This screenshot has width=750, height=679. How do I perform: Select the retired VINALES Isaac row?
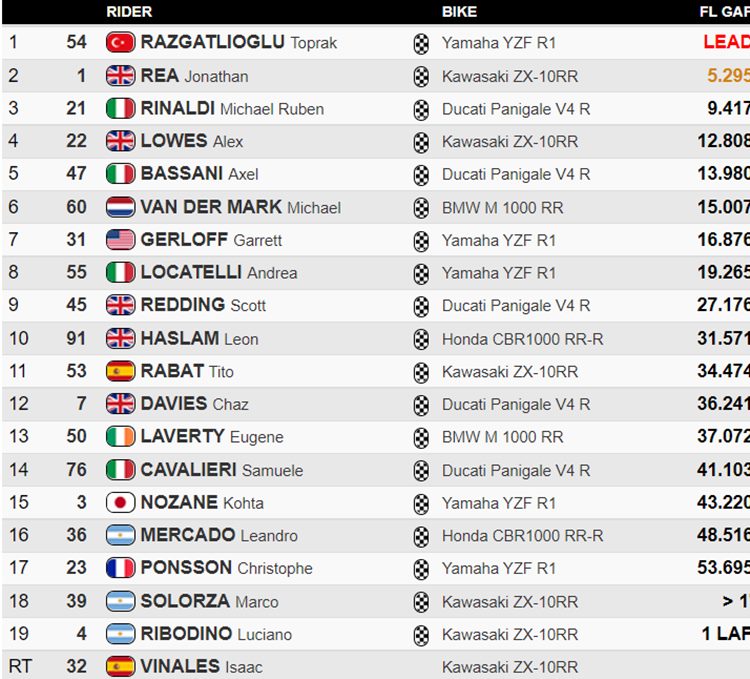376,666
